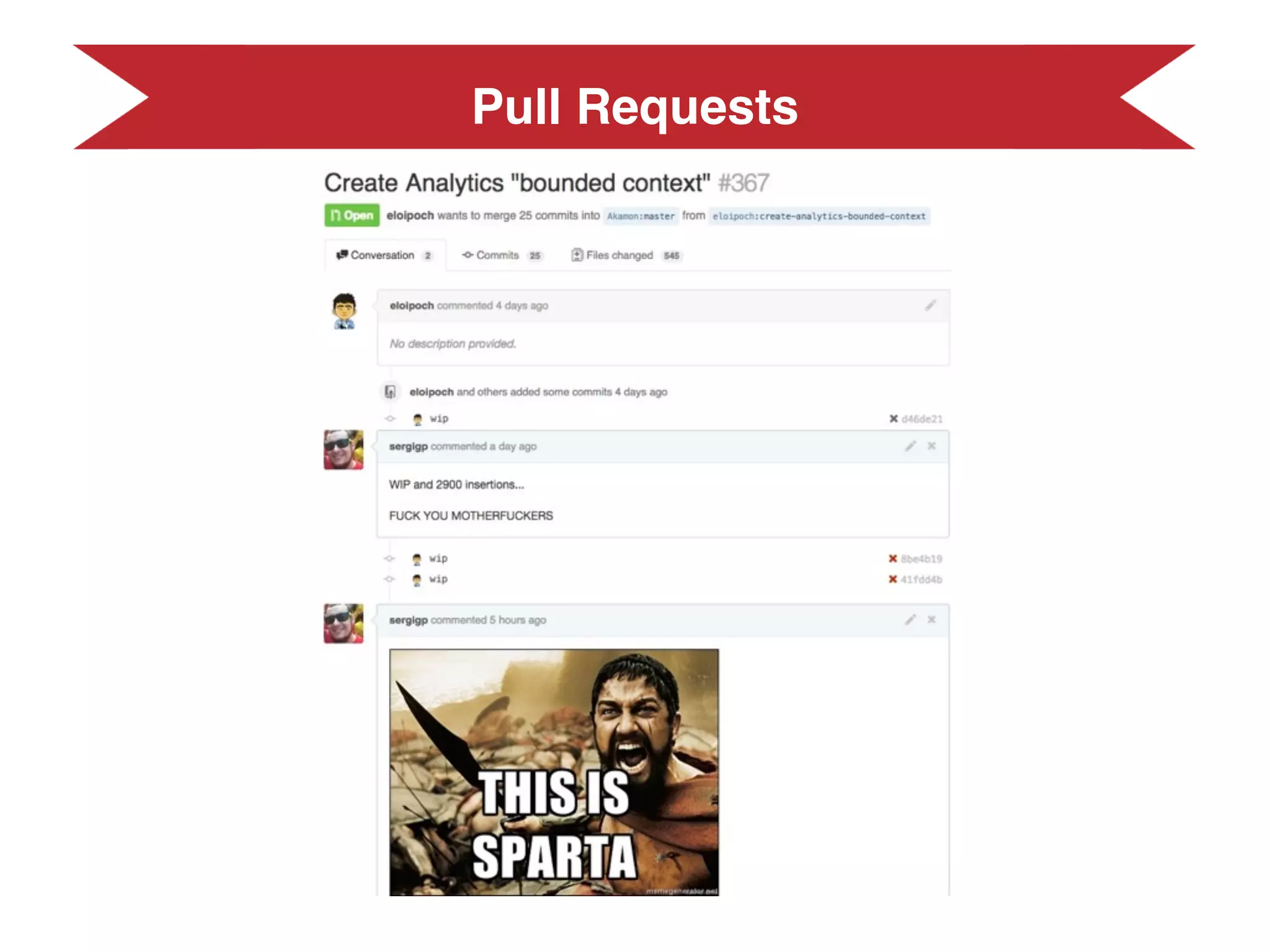Open the Akamon:master branch link
This screenshot has height=952, width=1270.
pos(641,216)
